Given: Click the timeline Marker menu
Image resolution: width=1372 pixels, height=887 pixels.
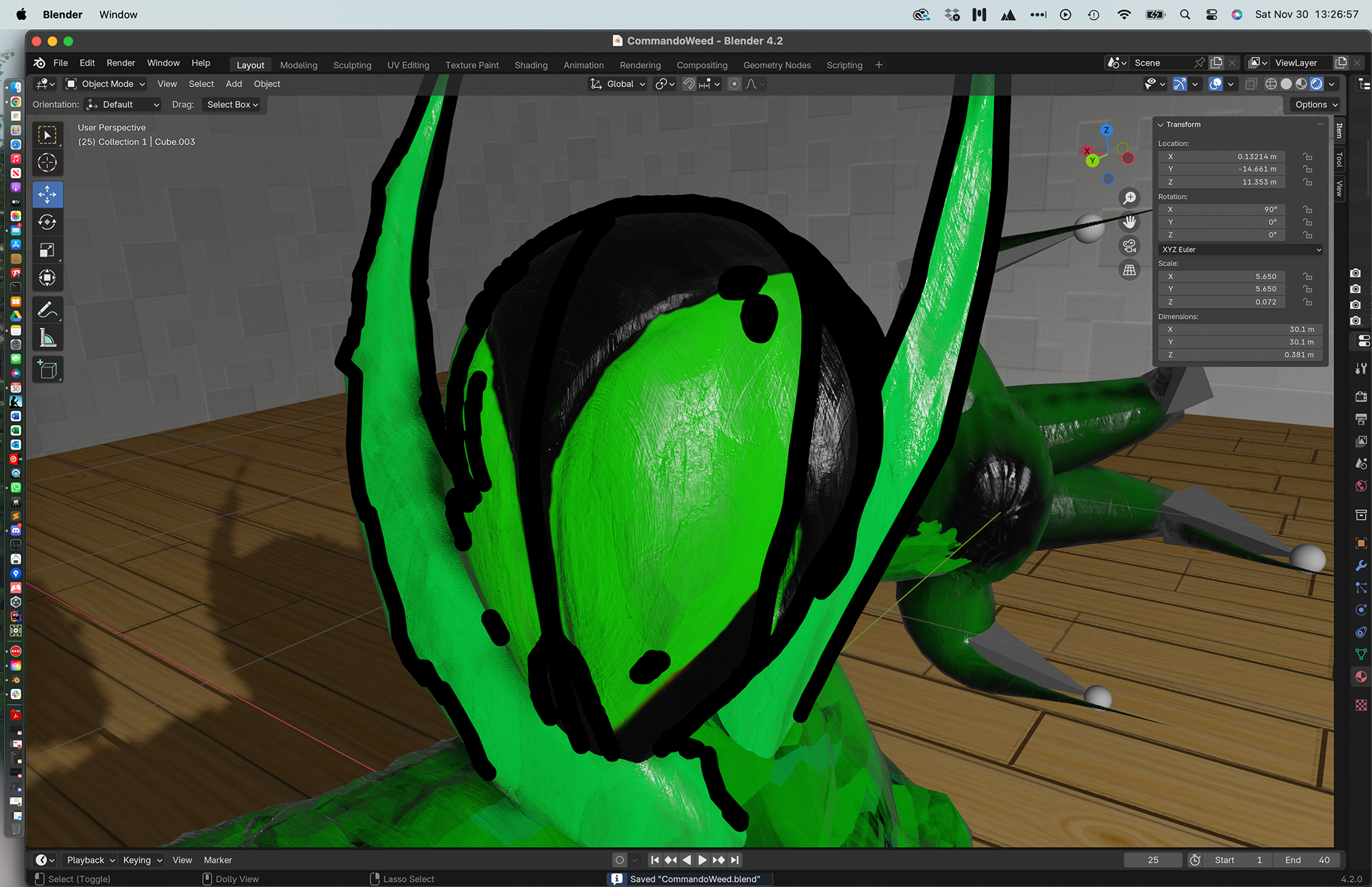Looking at the screenshot, I should point(218,860).
